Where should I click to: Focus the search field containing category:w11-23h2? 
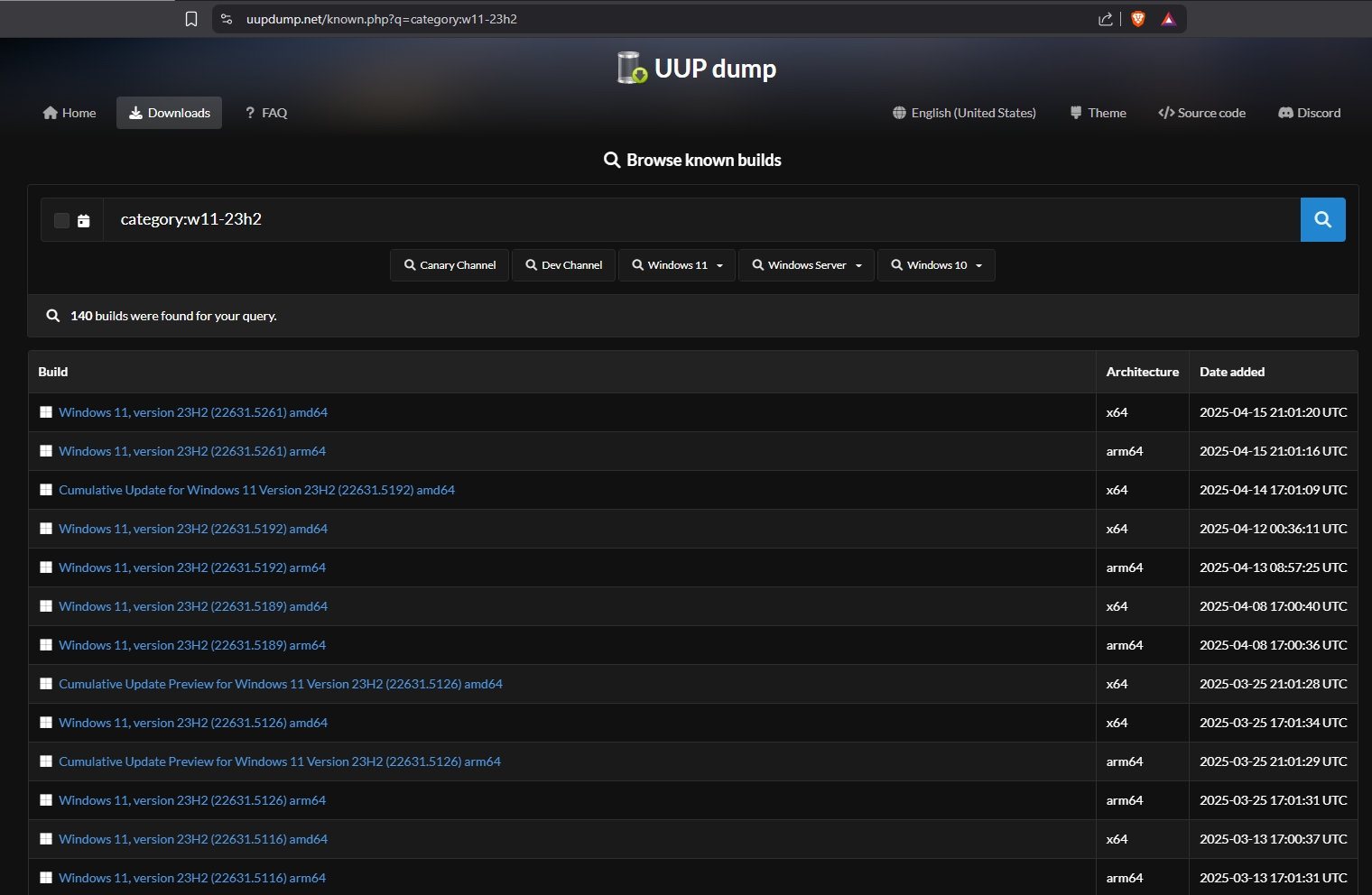[701, 219]
